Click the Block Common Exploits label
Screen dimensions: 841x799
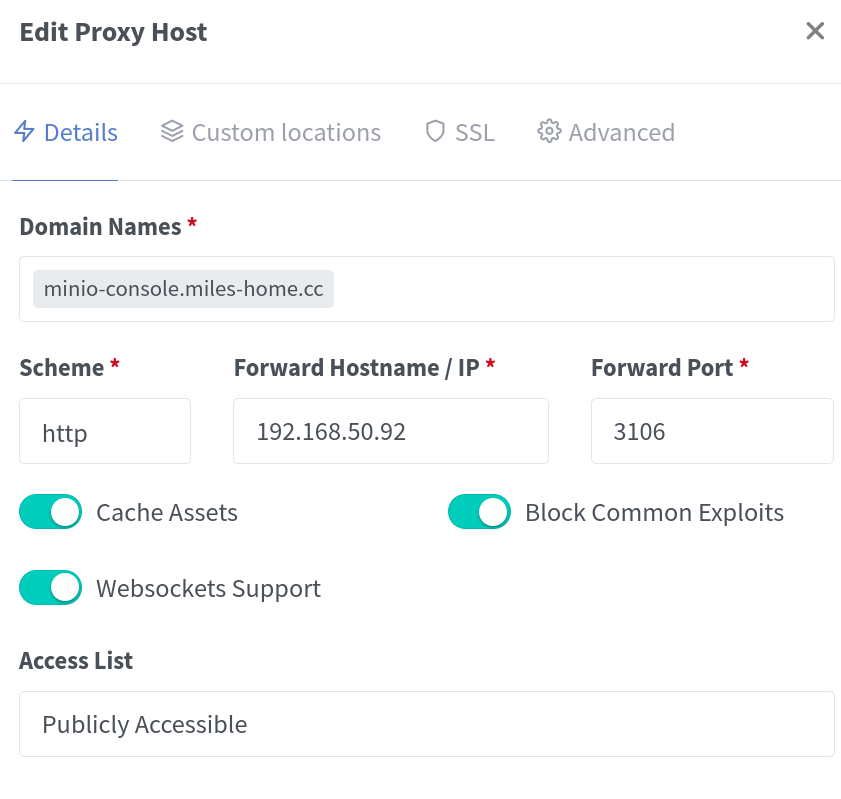[654, 513]
